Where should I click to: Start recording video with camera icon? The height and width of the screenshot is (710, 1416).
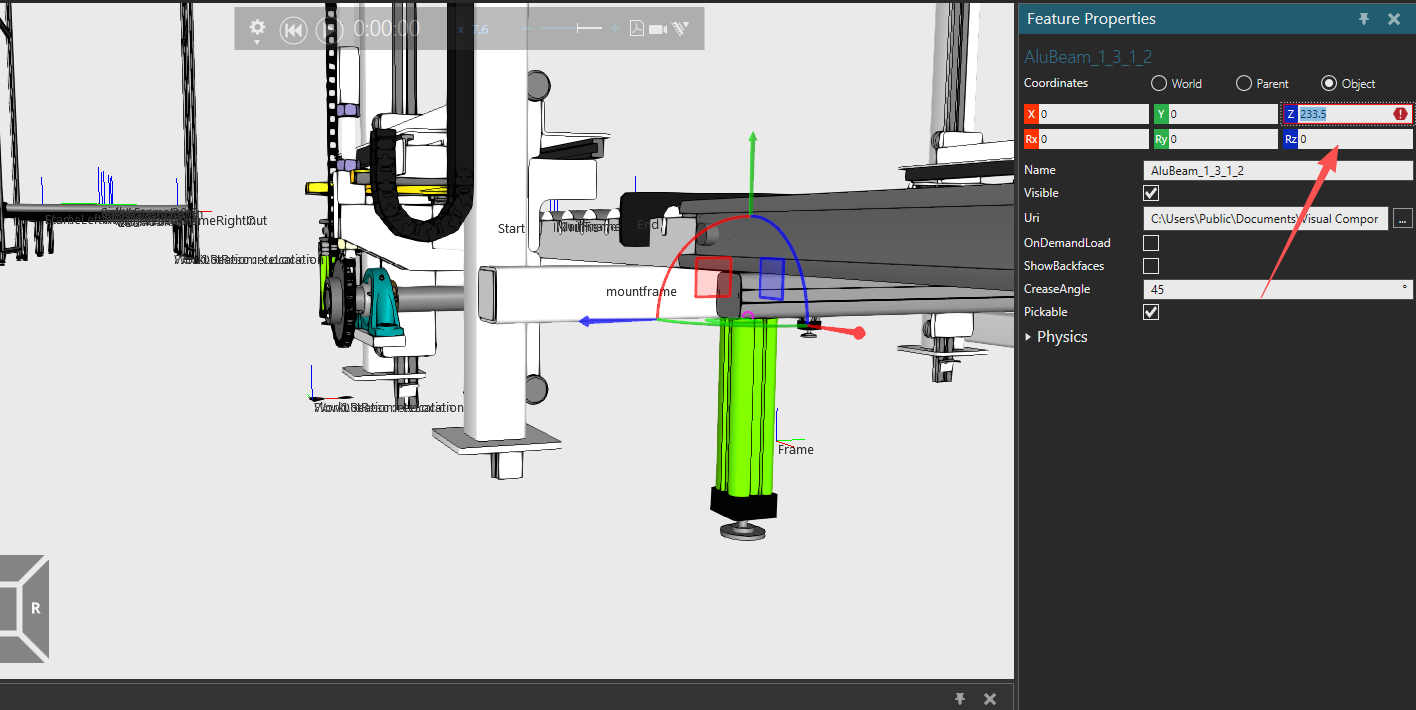coord(658,29)
